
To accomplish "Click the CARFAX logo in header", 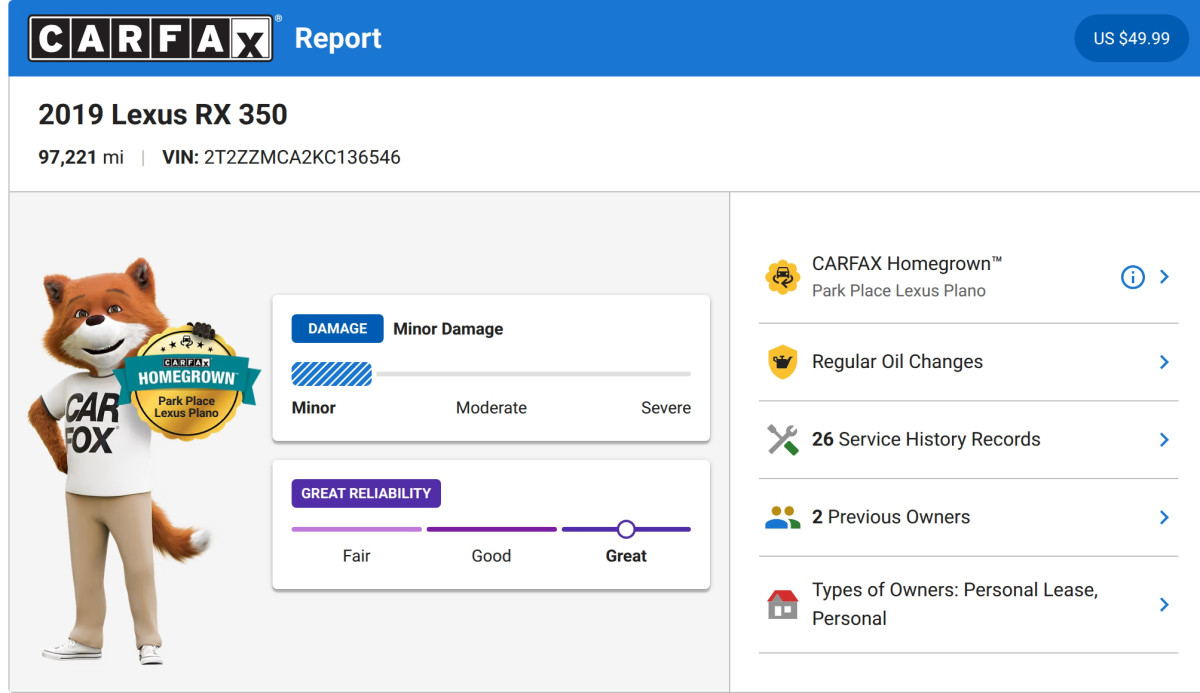I will click(150, 38).
